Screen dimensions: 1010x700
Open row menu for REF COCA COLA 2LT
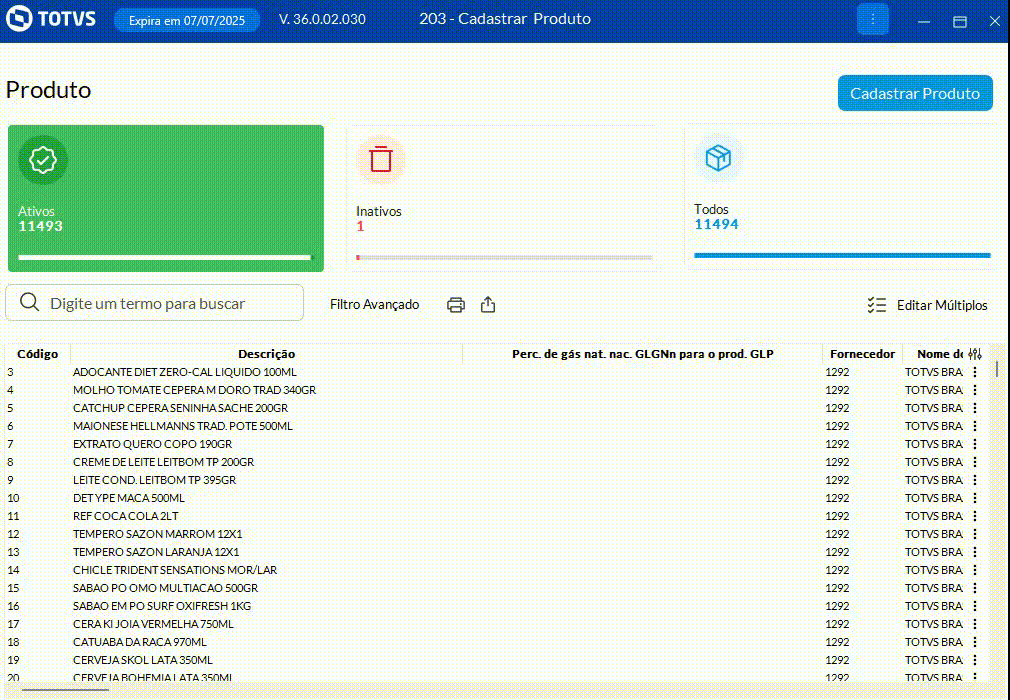(x=975, y=516)
